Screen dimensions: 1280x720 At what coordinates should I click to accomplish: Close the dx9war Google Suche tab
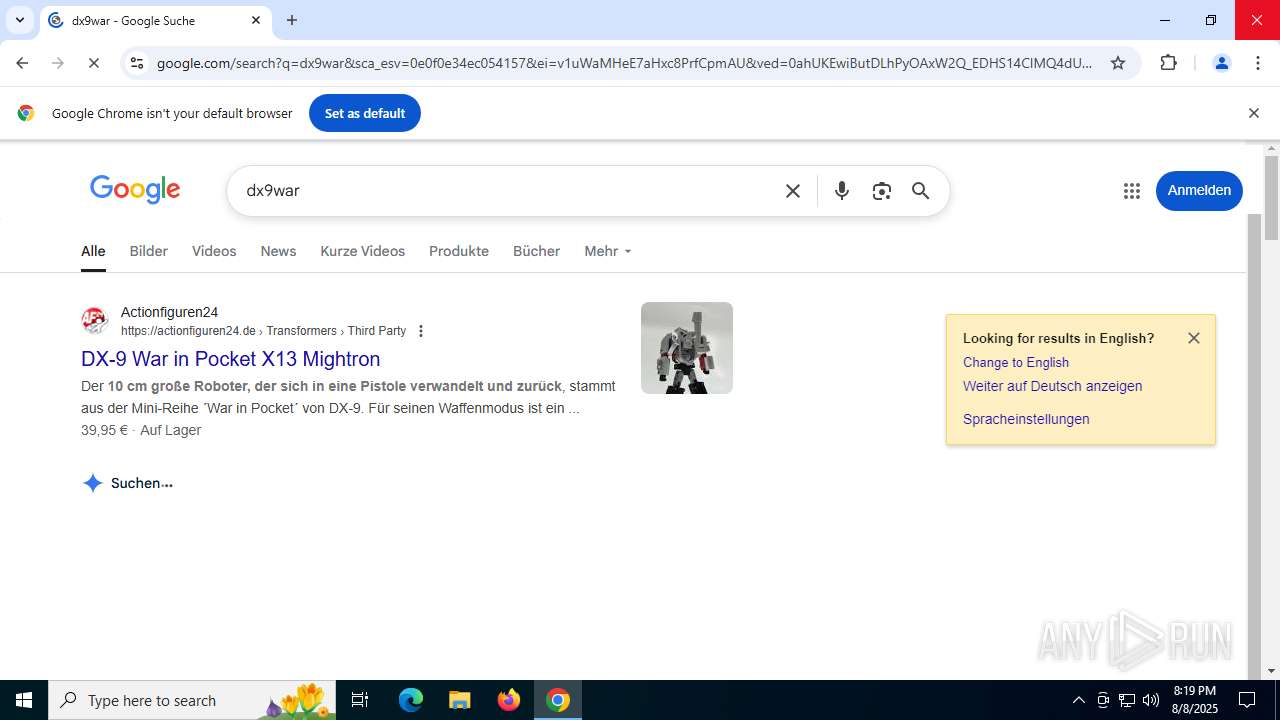256,20
